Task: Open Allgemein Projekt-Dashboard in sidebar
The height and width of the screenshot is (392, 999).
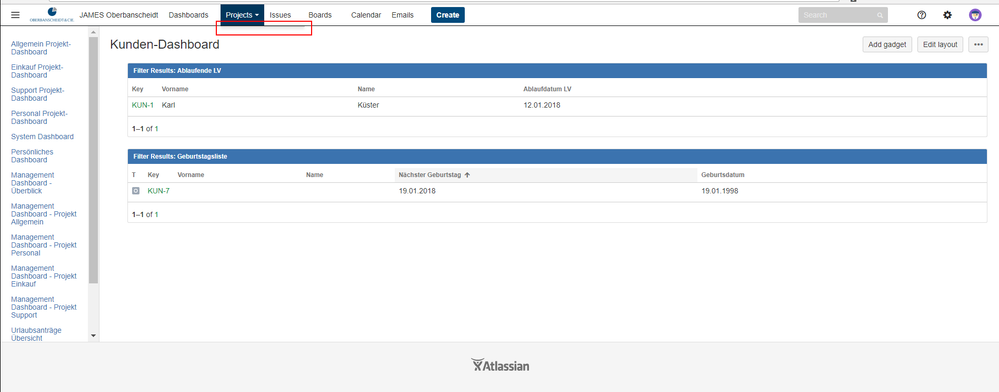Action: pos(41,48)
